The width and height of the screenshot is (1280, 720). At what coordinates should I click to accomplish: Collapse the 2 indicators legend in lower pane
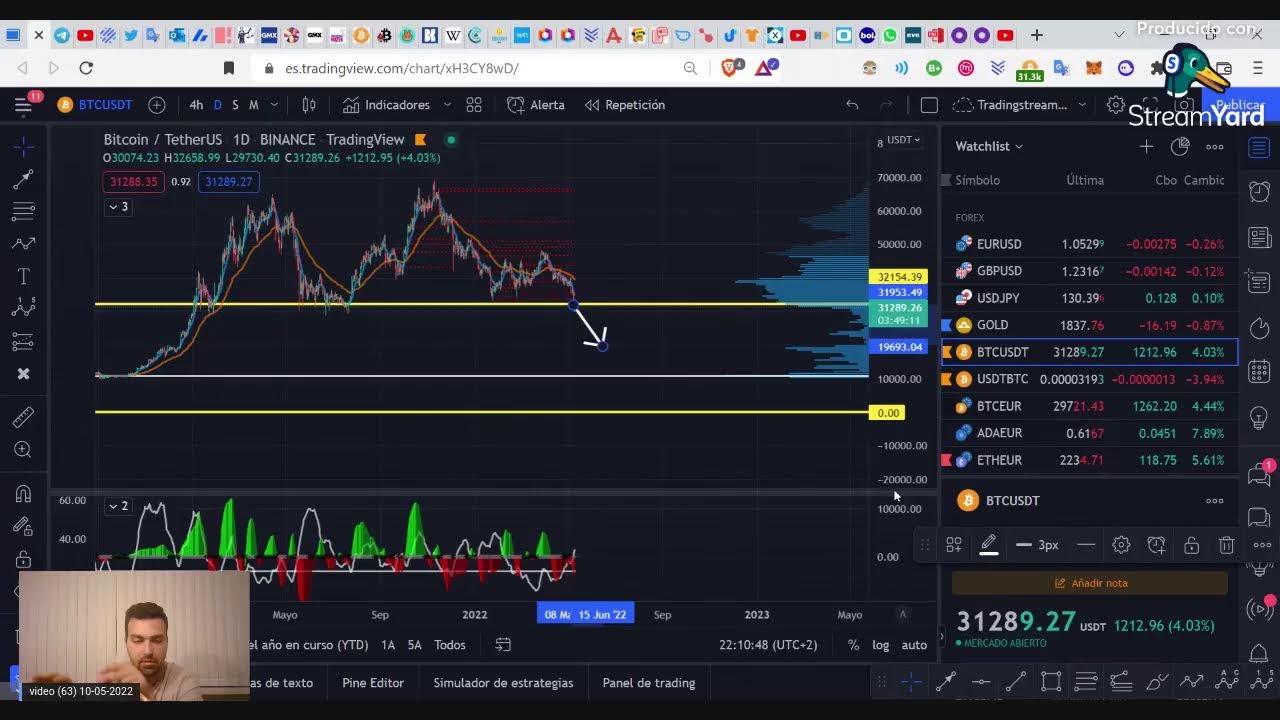point(118,506)
